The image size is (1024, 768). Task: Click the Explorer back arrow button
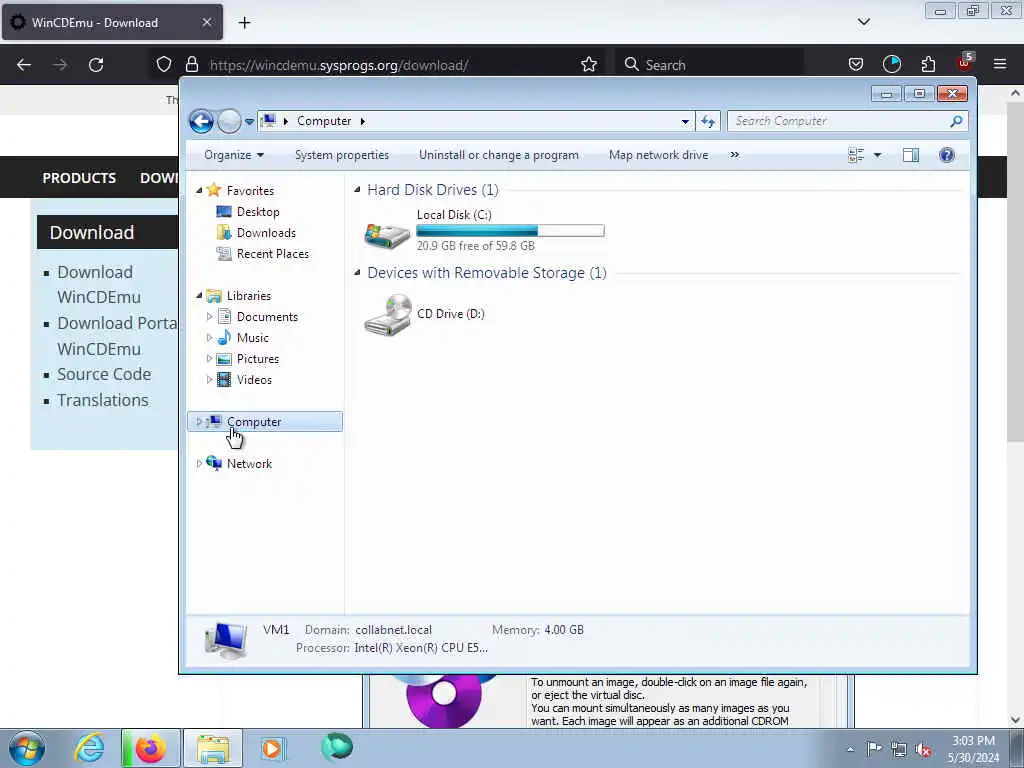point(201,121)
